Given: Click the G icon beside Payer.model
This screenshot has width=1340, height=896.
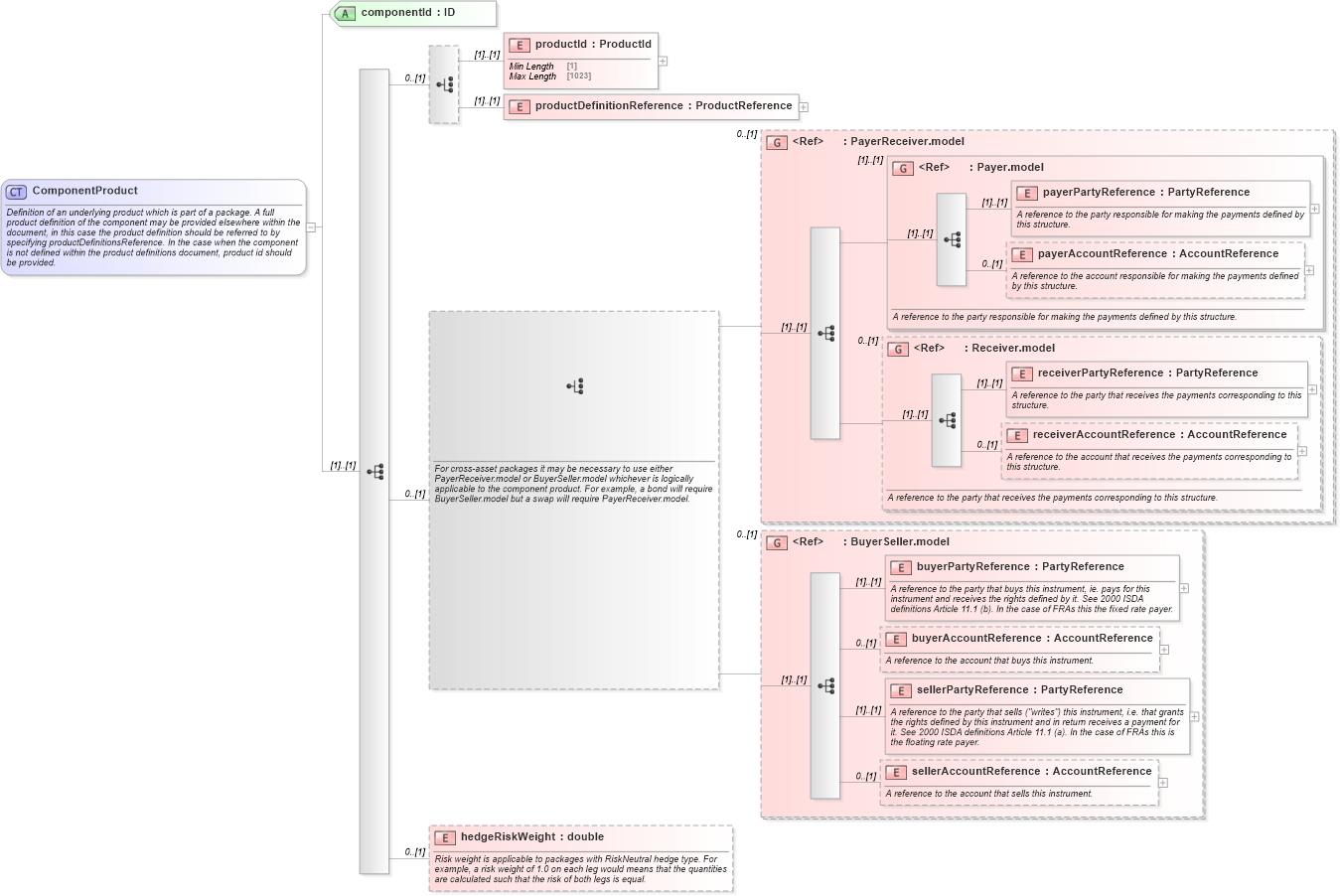Looking at the screenshot, I should click(x=903, y=168).
